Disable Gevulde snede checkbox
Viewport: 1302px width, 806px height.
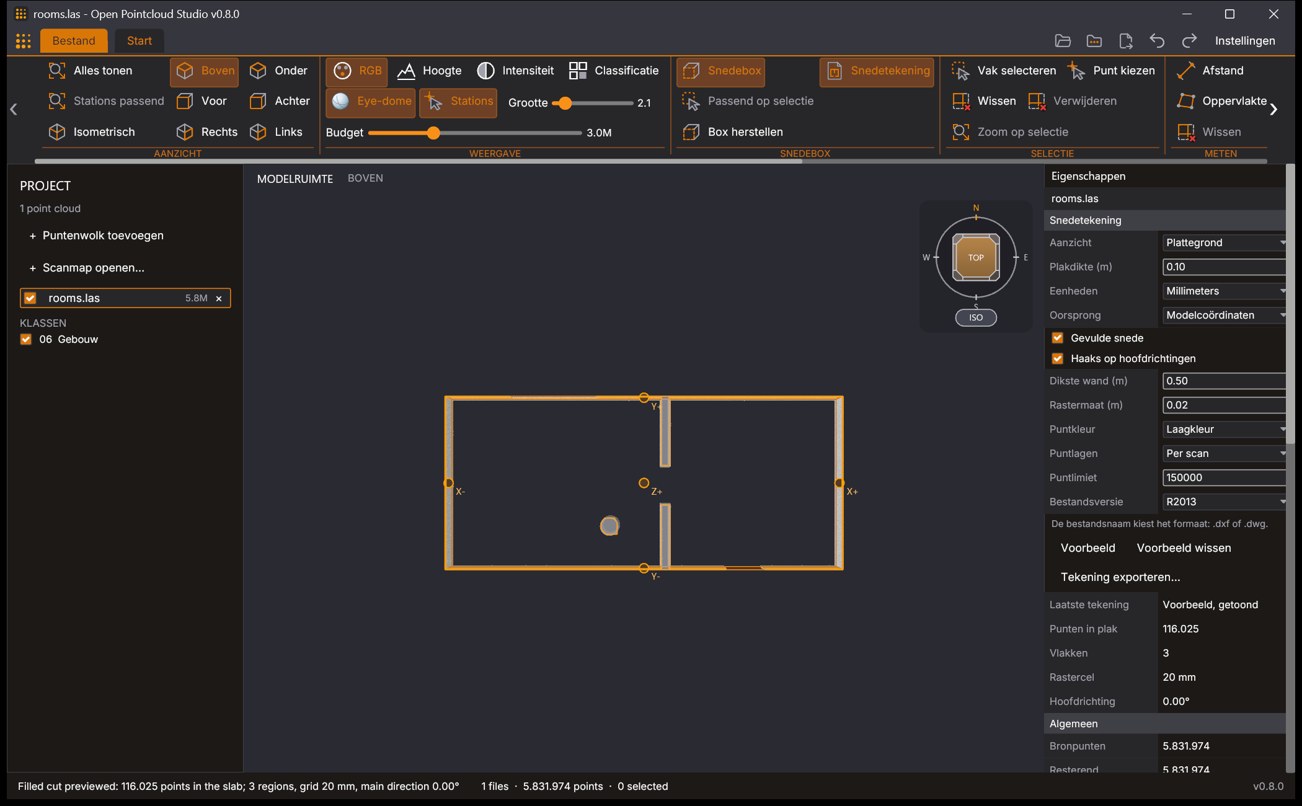1057,338
